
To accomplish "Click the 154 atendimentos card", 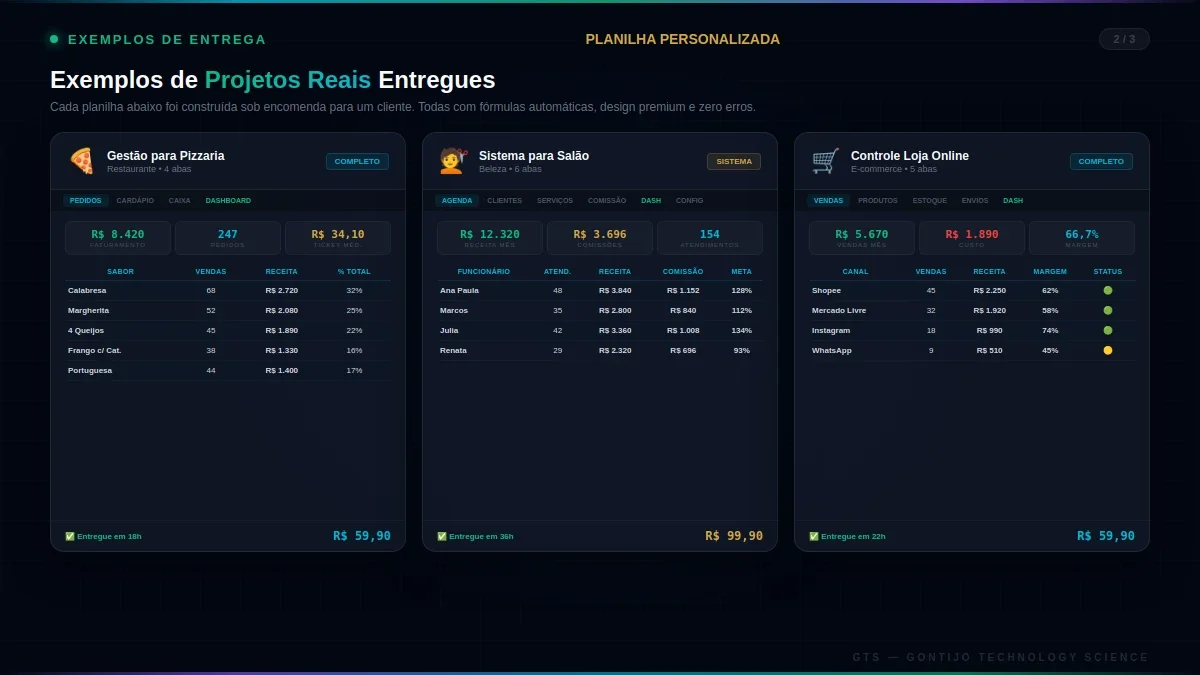I will pos(710,238).
